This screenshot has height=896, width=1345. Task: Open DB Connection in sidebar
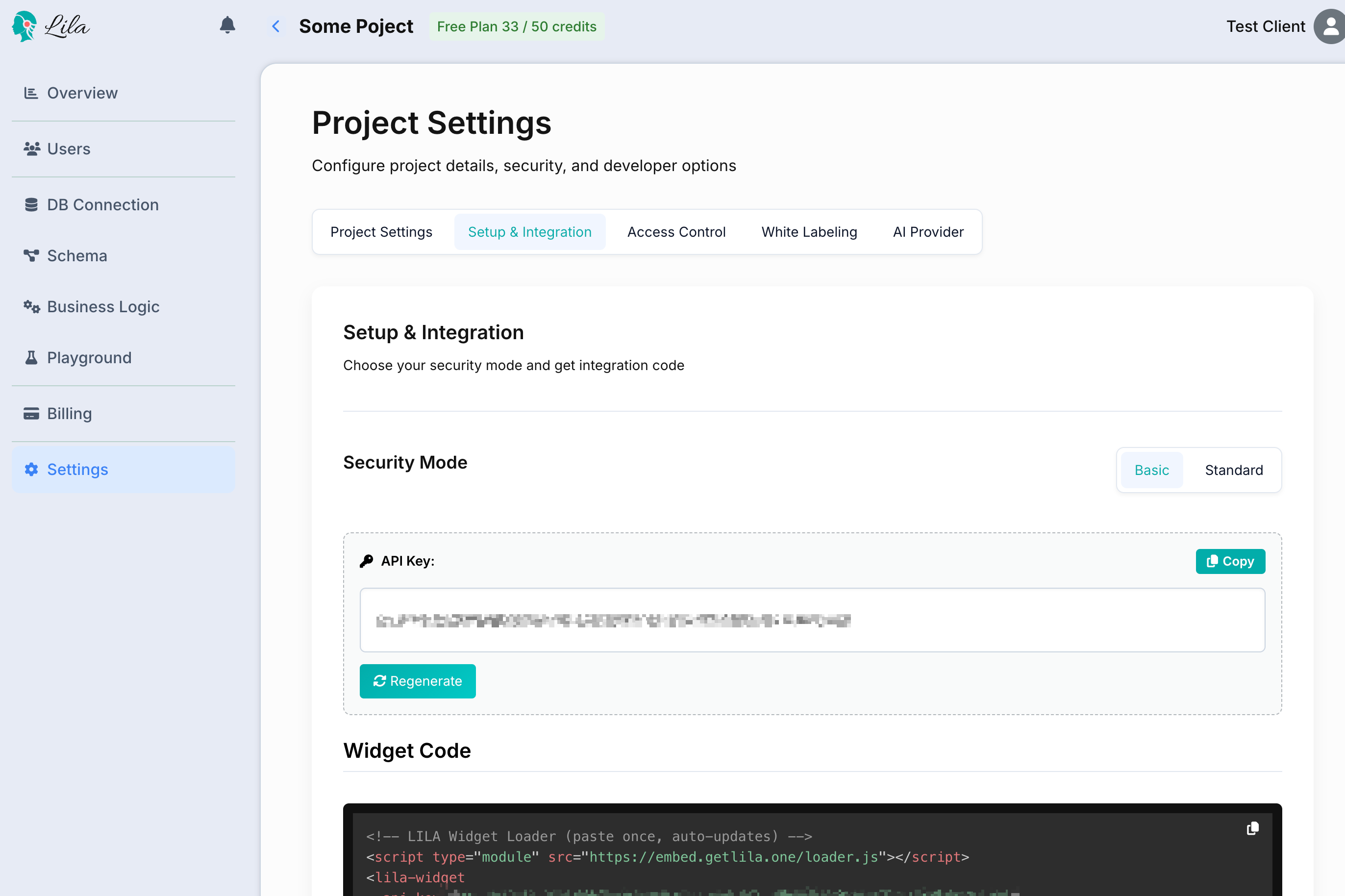point(103,204)
